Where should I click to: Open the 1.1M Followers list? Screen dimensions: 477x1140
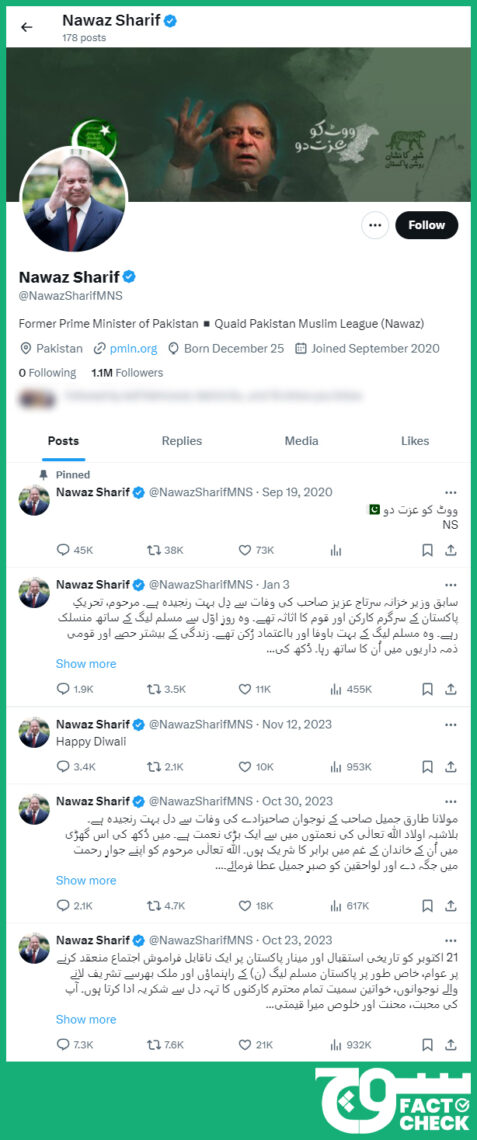click(x=127, y=373)
